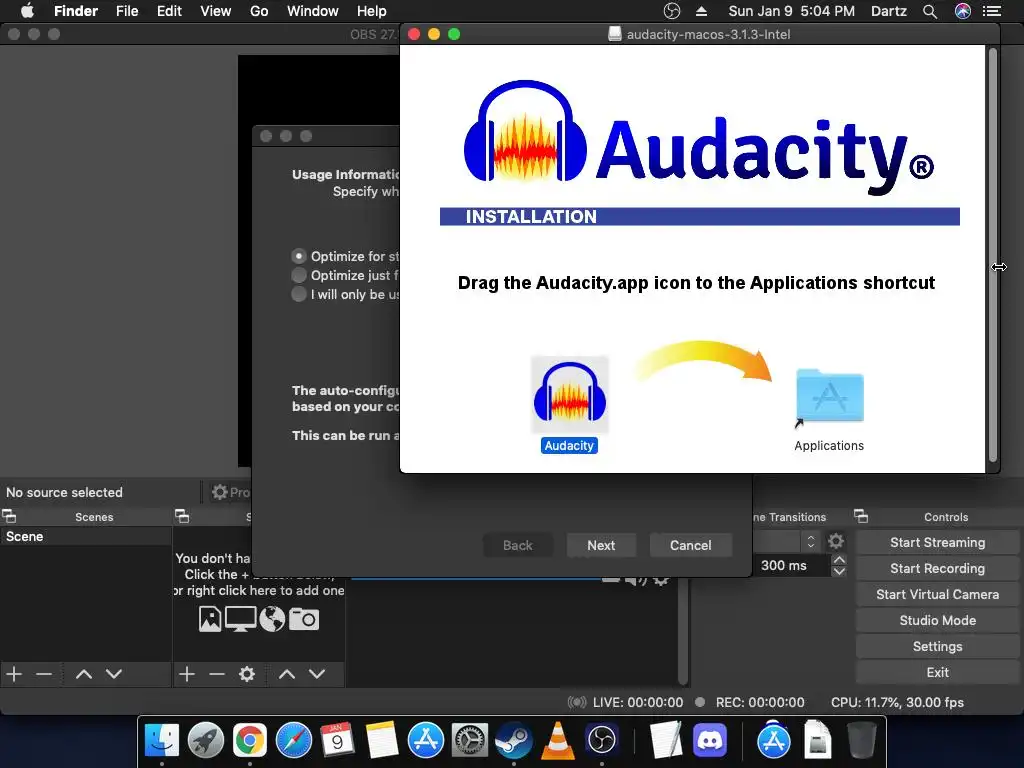Move source up in Sources panel
This screenshot has width=1024, height=768.
pyautogui.click(x=287, y=674)
